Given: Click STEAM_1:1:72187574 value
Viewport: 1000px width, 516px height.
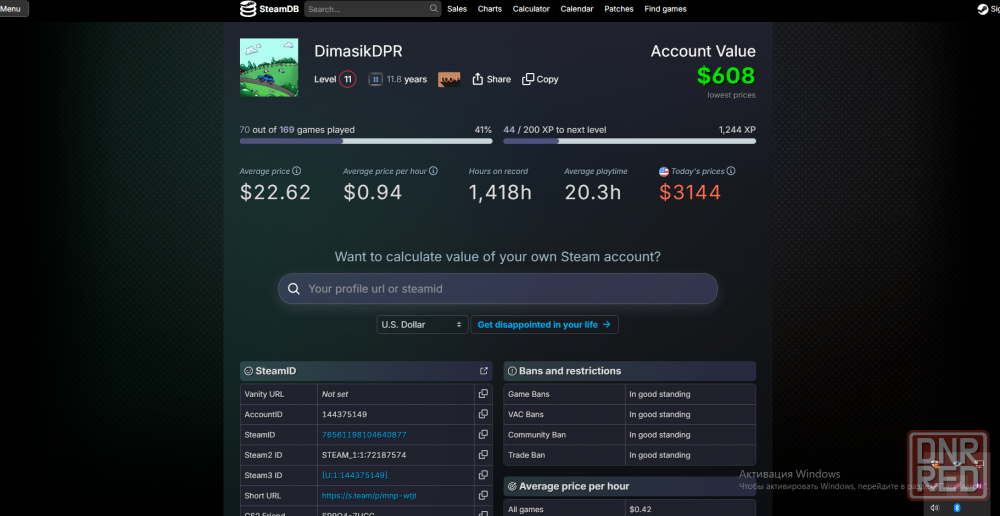Looking at the screenshot, I should tap(364, 455).
